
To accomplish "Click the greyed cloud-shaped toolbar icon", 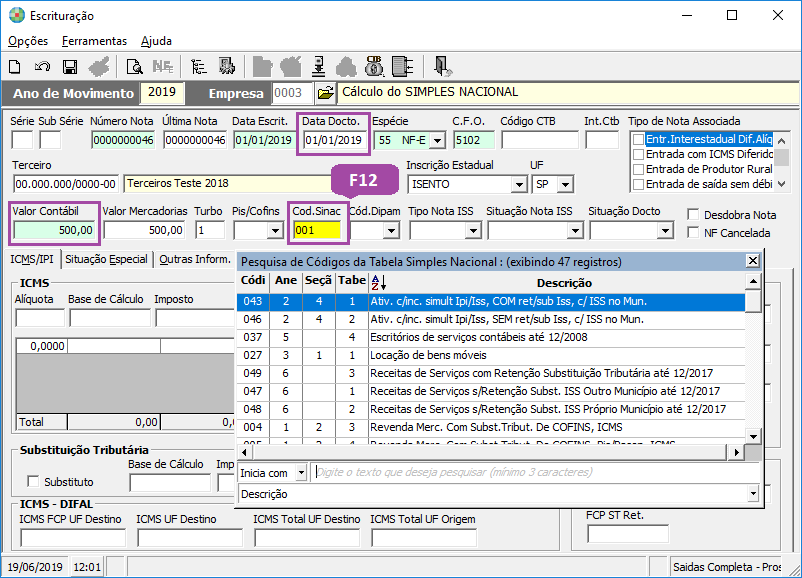I will tap(346, 66).
